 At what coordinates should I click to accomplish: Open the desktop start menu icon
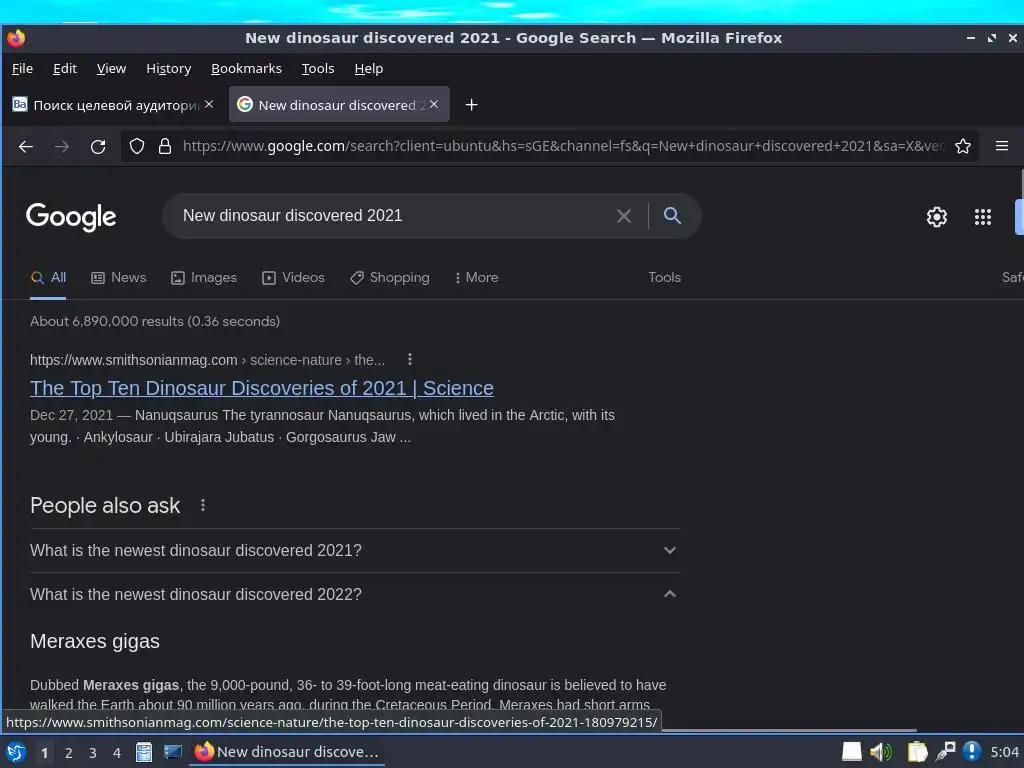click(16, 752)
